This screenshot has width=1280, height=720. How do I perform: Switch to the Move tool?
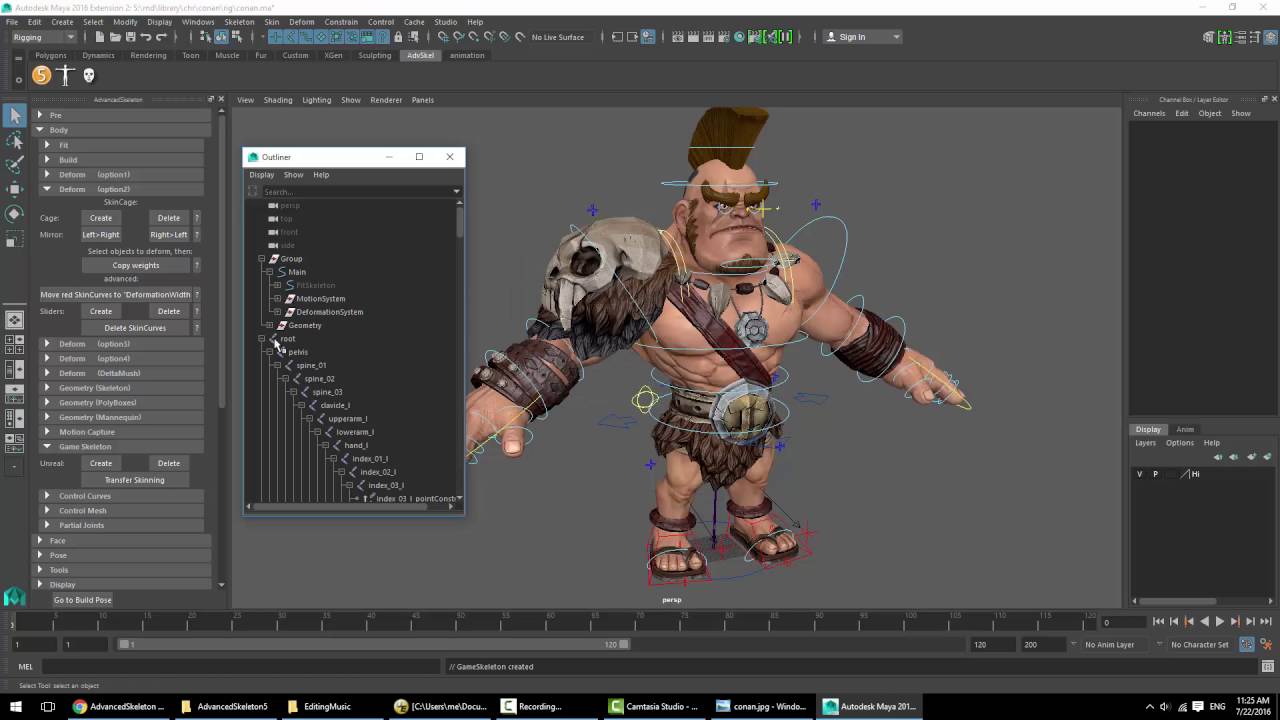click(x=15, y=190)
